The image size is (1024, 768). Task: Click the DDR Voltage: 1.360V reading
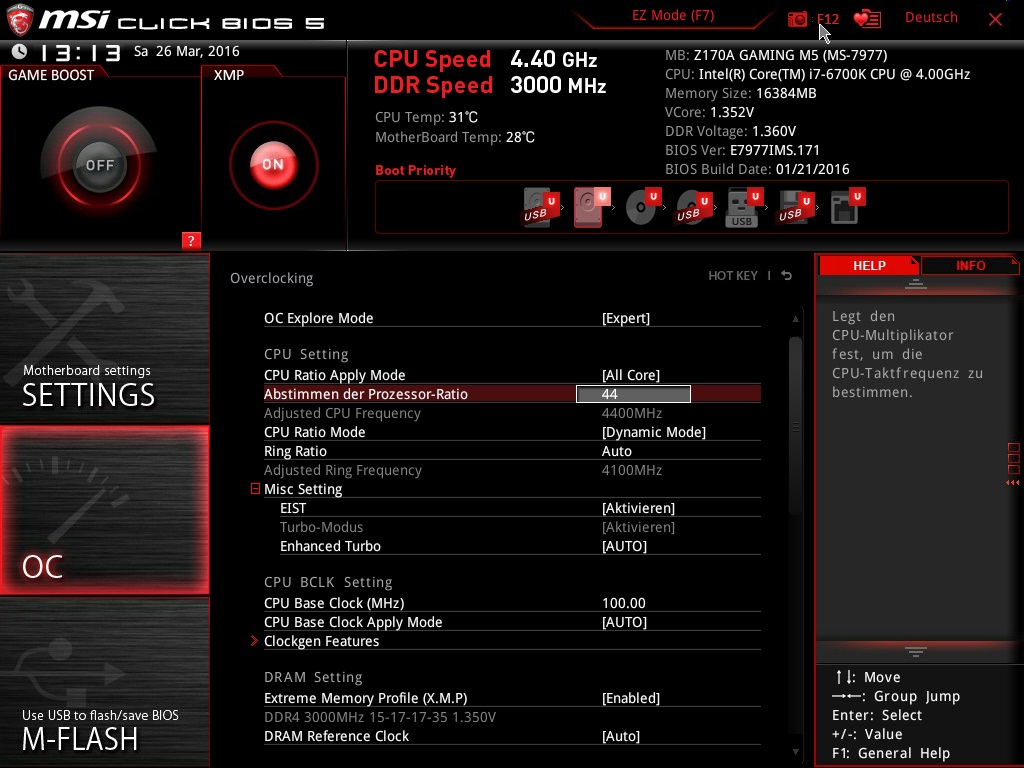(730, 131)
